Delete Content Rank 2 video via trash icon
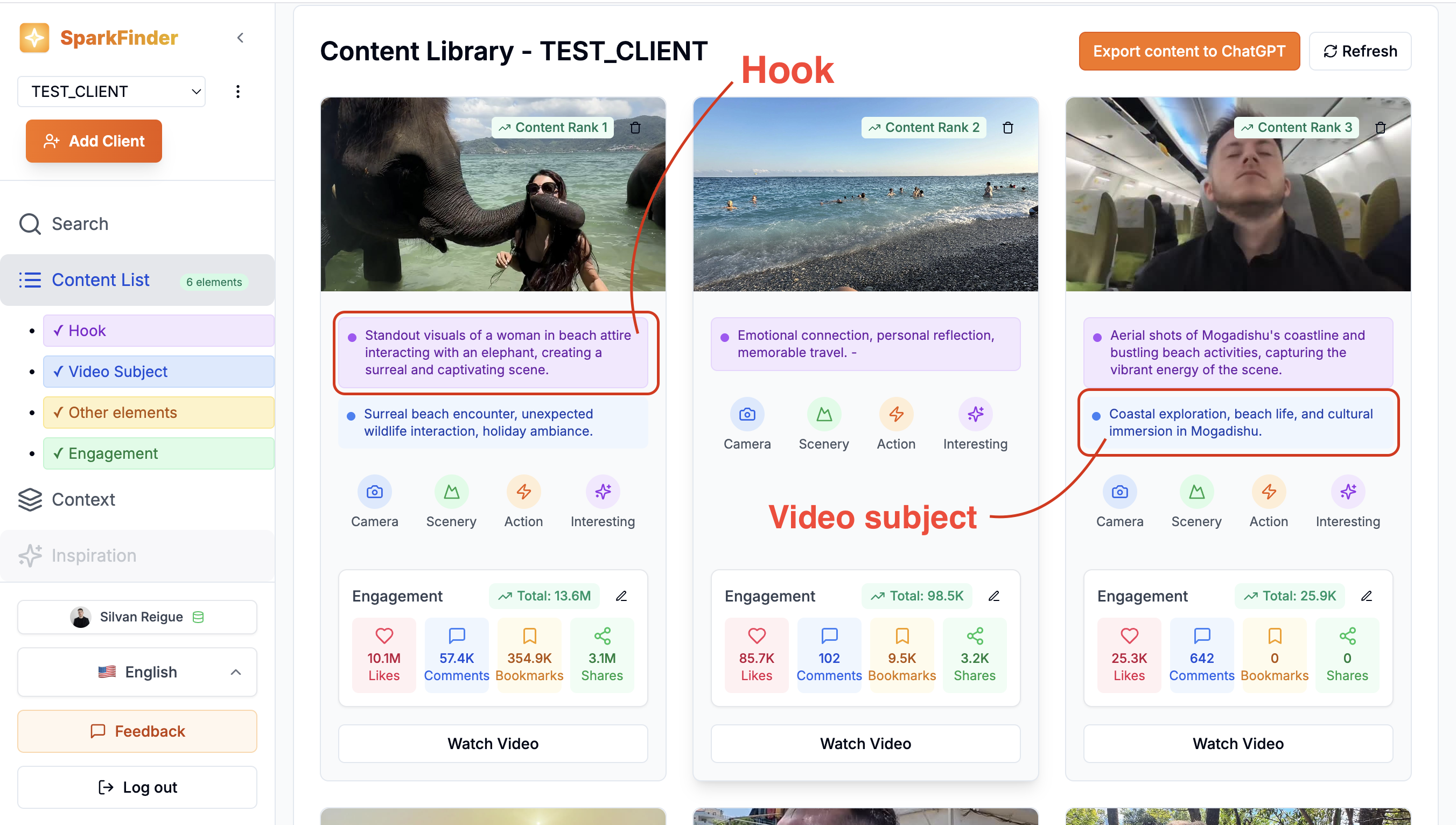Viewport: 1456px width, 825px height. tap(1008, 127)
